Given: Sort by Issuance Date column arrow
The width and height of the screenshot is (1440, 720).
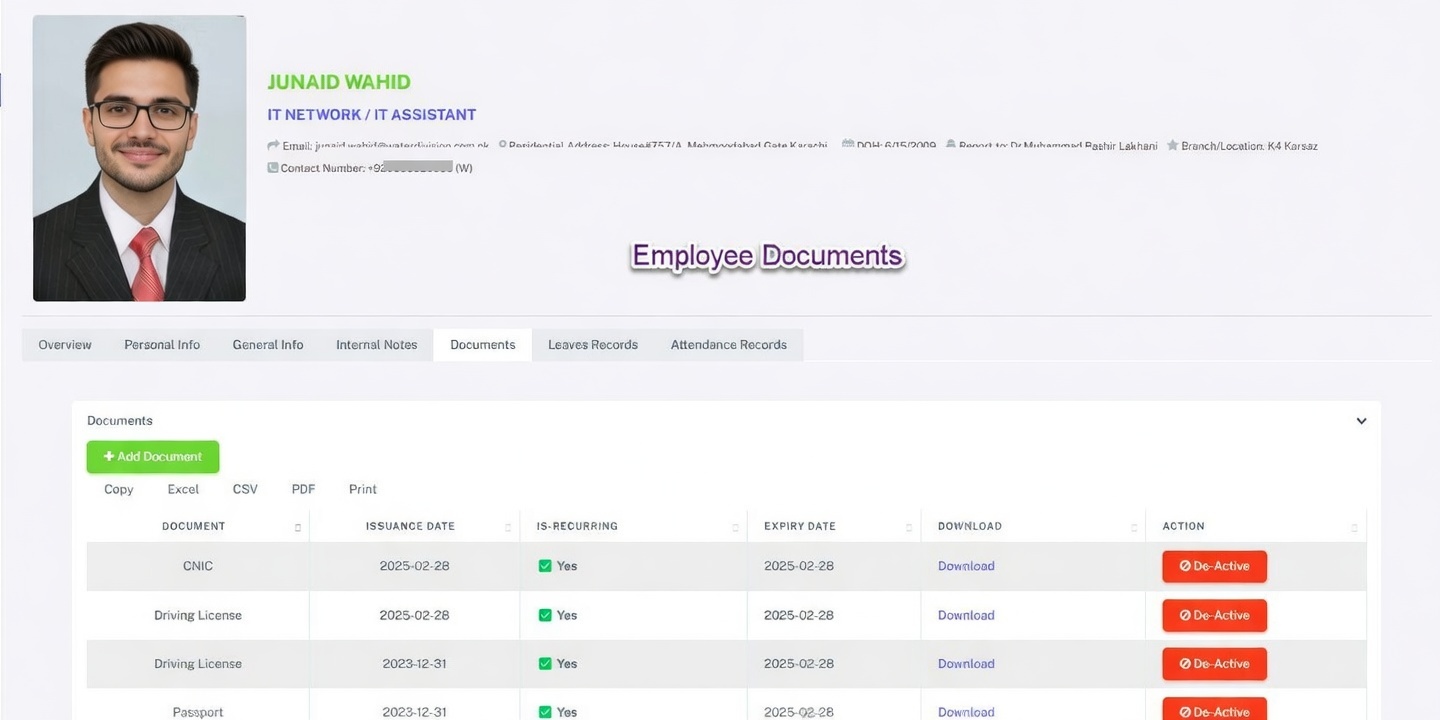Looking at the screenshot, I should (508, 527).
